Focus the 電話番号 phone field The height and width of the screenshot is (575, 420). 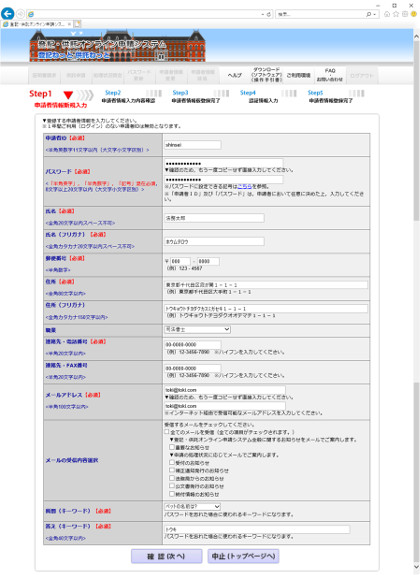[x=193, y=345]
